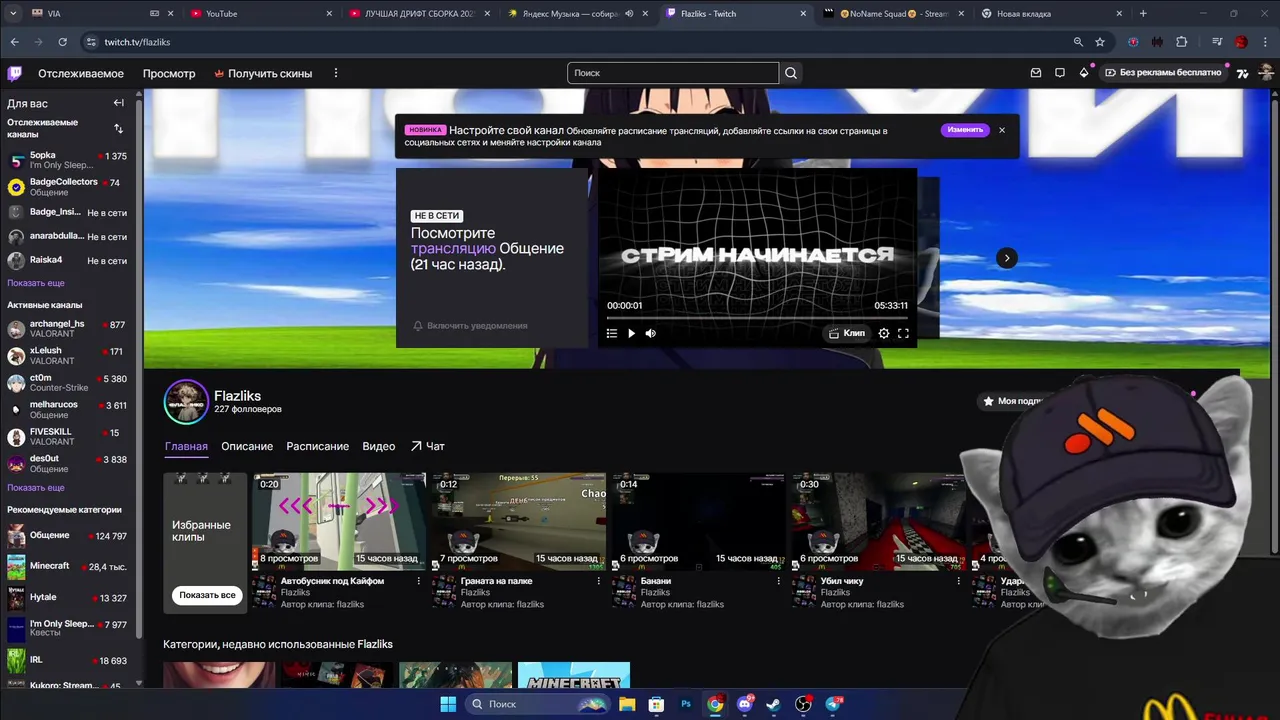The width and height of the screenshot is (1280, 720).
Task: Sort followed channels with the arrows icon
Action: (118, 128)
